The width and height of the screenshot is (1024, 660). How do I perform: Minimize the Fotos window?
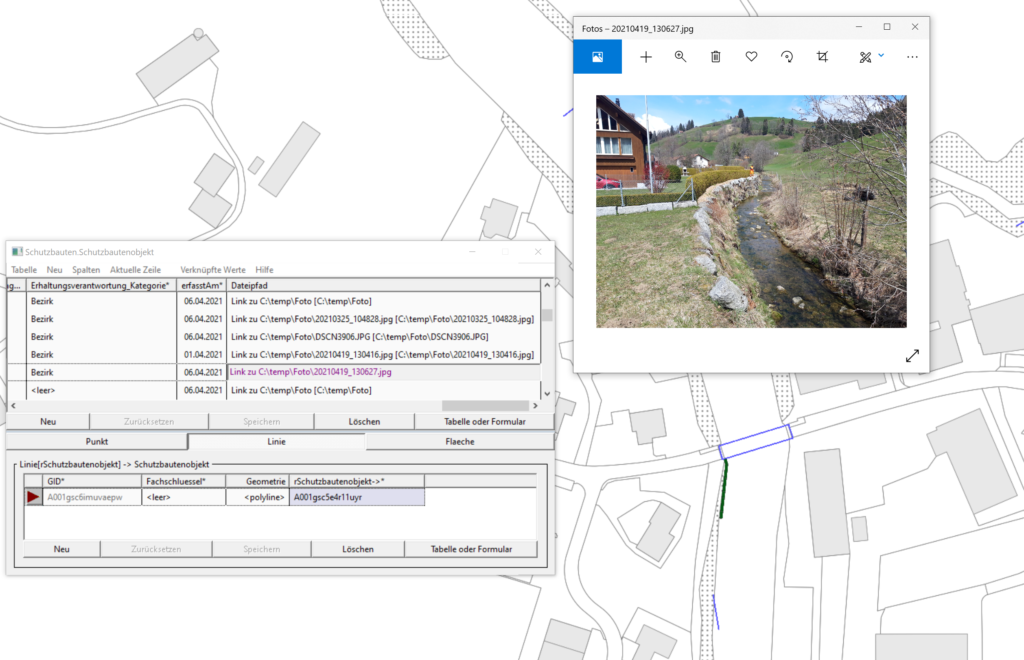click(859, 27)
